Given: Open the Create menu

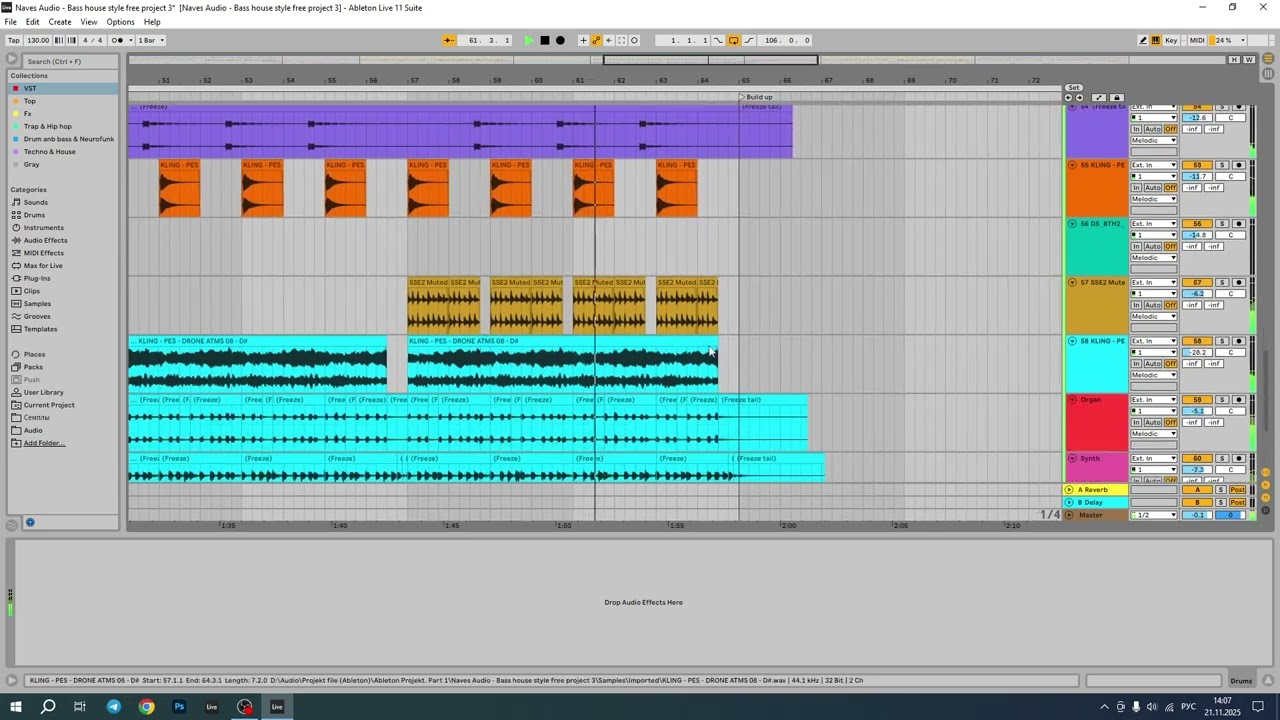Looking at the screenshot, I should 60,22.
